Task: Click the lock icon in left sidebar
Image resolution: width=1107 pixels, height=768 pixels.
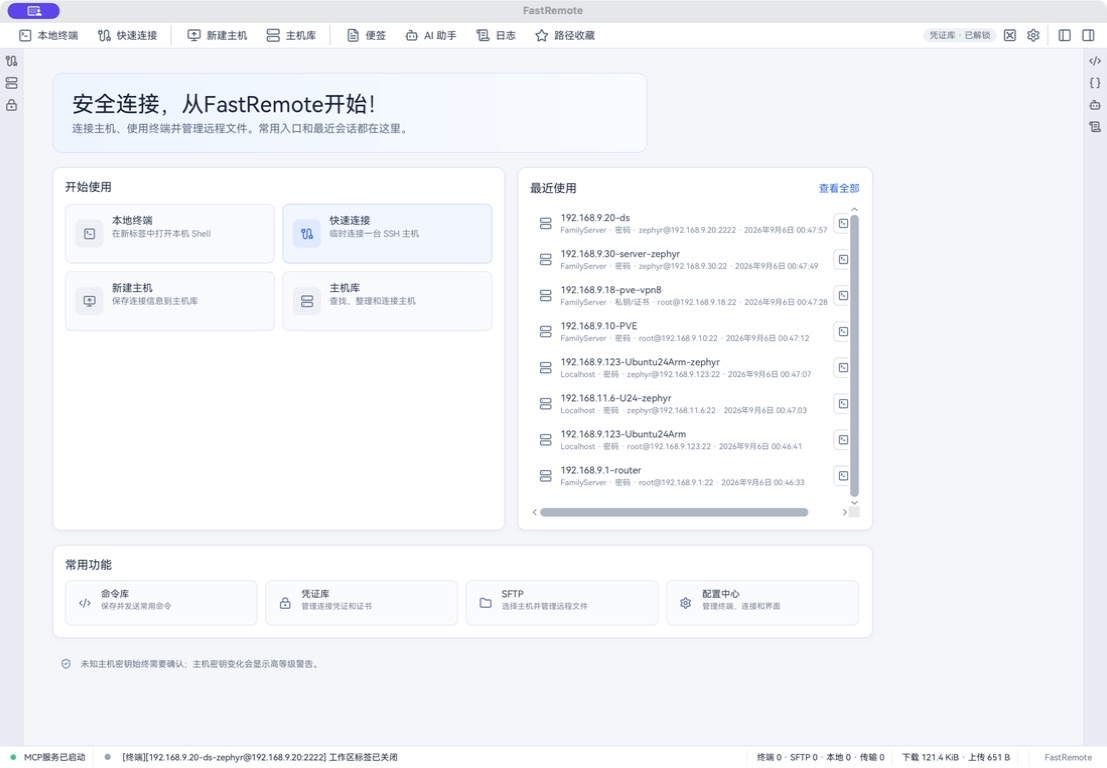Action: point(11,105)
